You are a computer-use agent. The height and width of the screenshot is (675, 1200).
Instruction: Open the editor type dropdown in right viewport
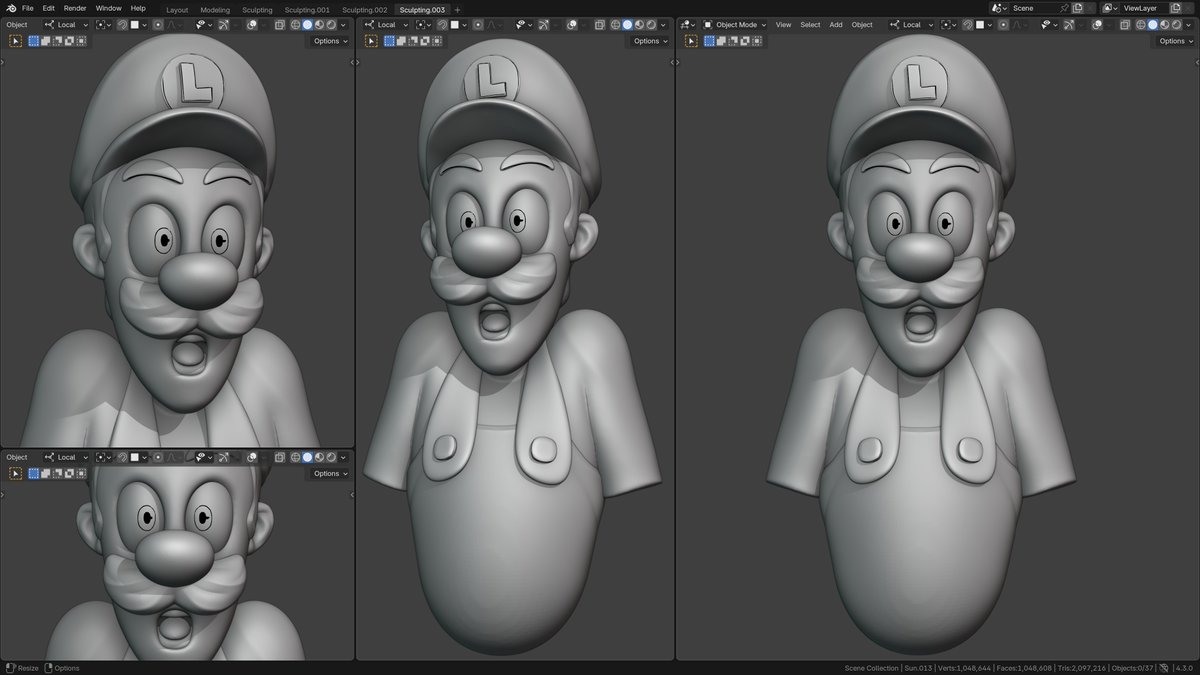689,25
